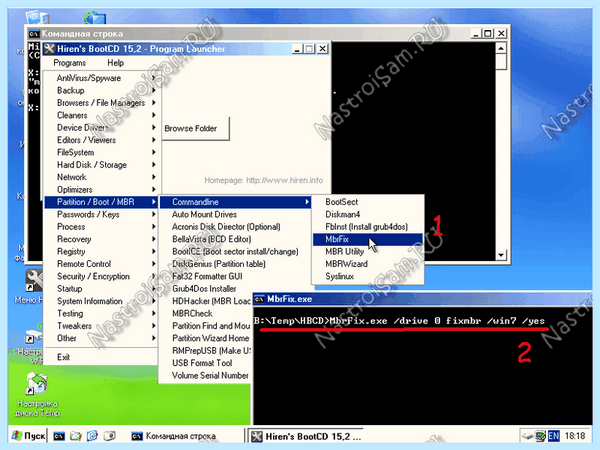Expand the Commandline submenu arrow
Image resolution: width=600 pixels, height=450 pixels.
[307, 202]
